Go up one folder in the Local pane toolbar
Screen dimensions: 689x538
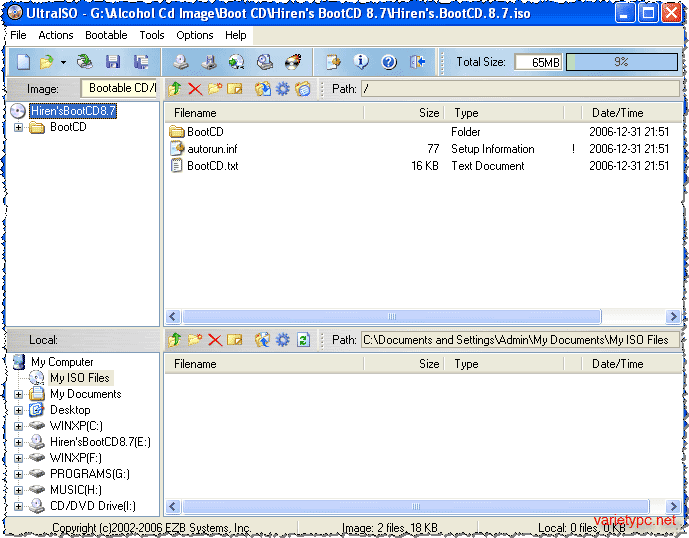(174, 340)
